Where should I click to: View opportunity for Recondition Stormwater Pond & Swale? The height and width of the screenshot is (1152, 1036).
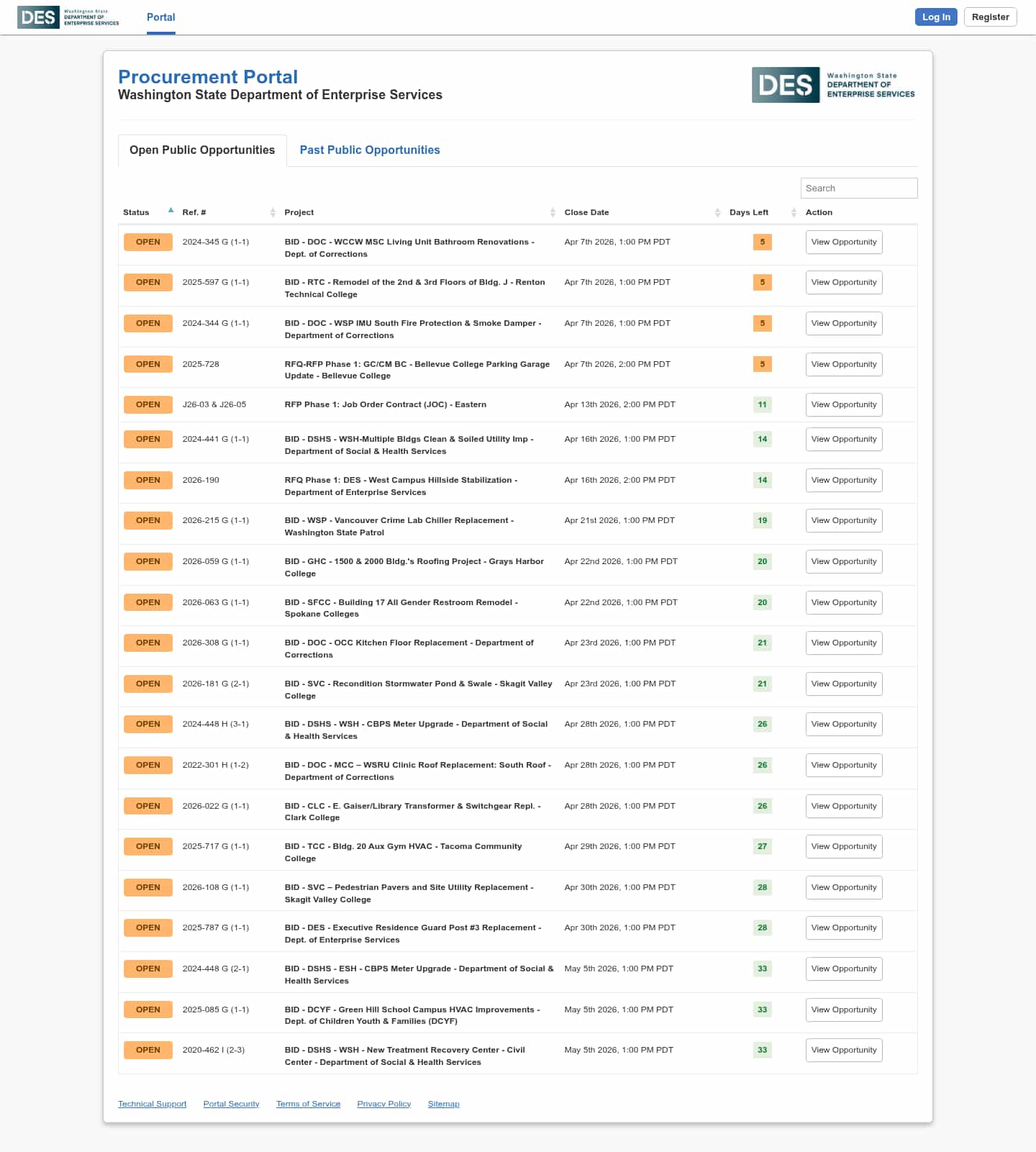[844, 684]
